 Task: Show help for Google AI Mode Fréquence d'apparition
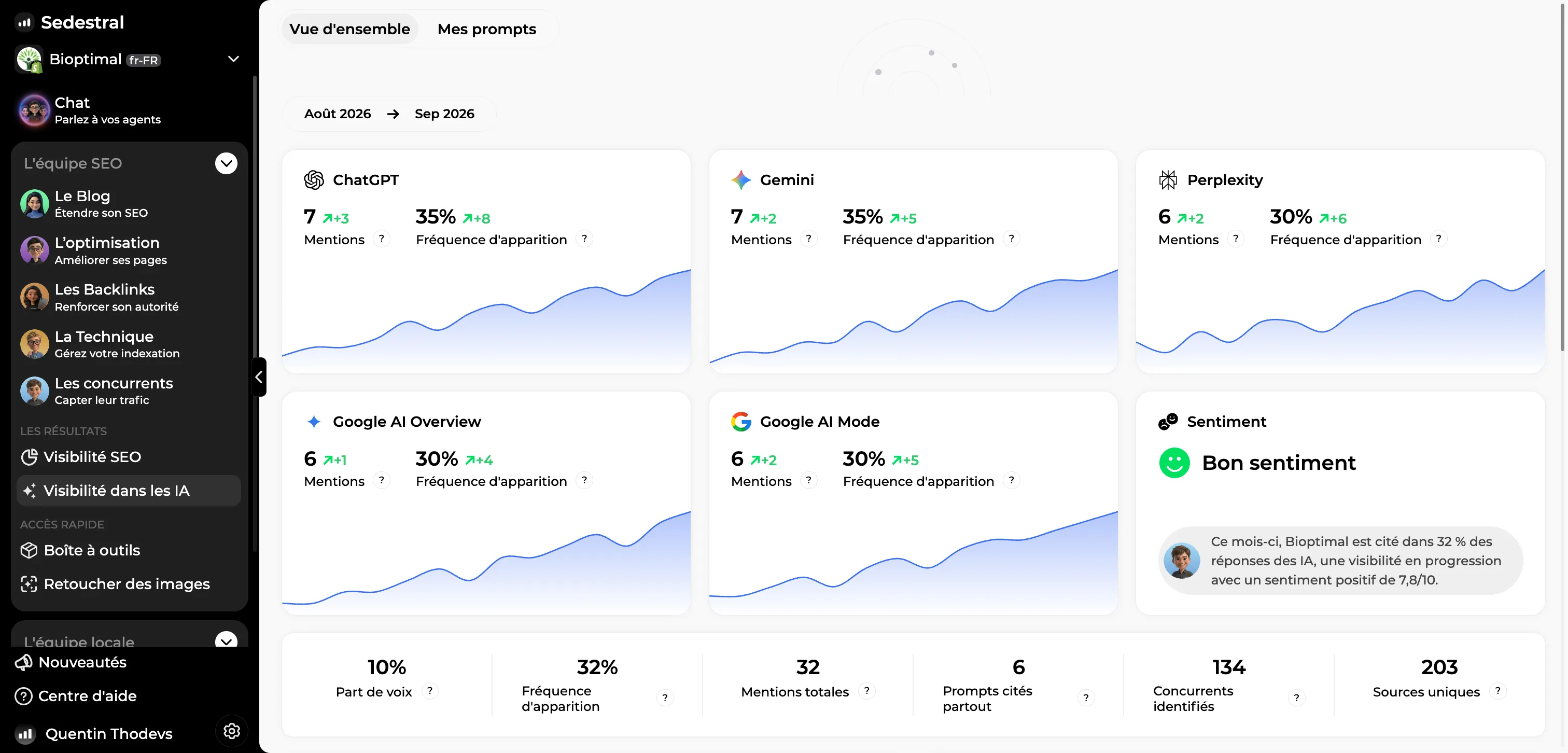tap(1012, 480)
